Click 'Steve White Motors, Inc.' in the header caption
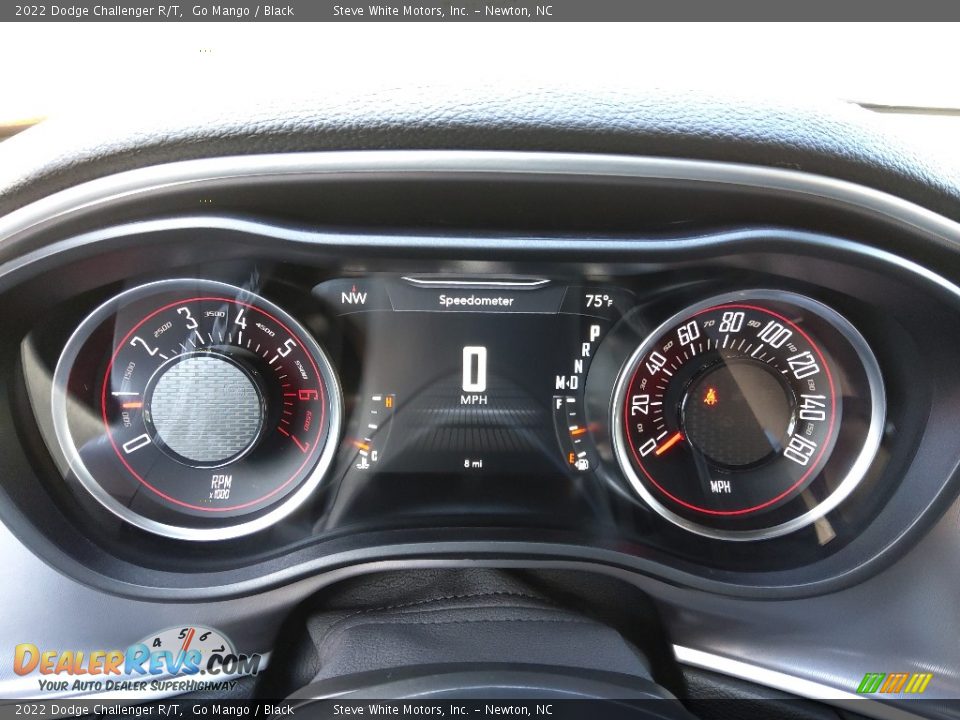Screen dimensions: 960x720 click(400, 10)
